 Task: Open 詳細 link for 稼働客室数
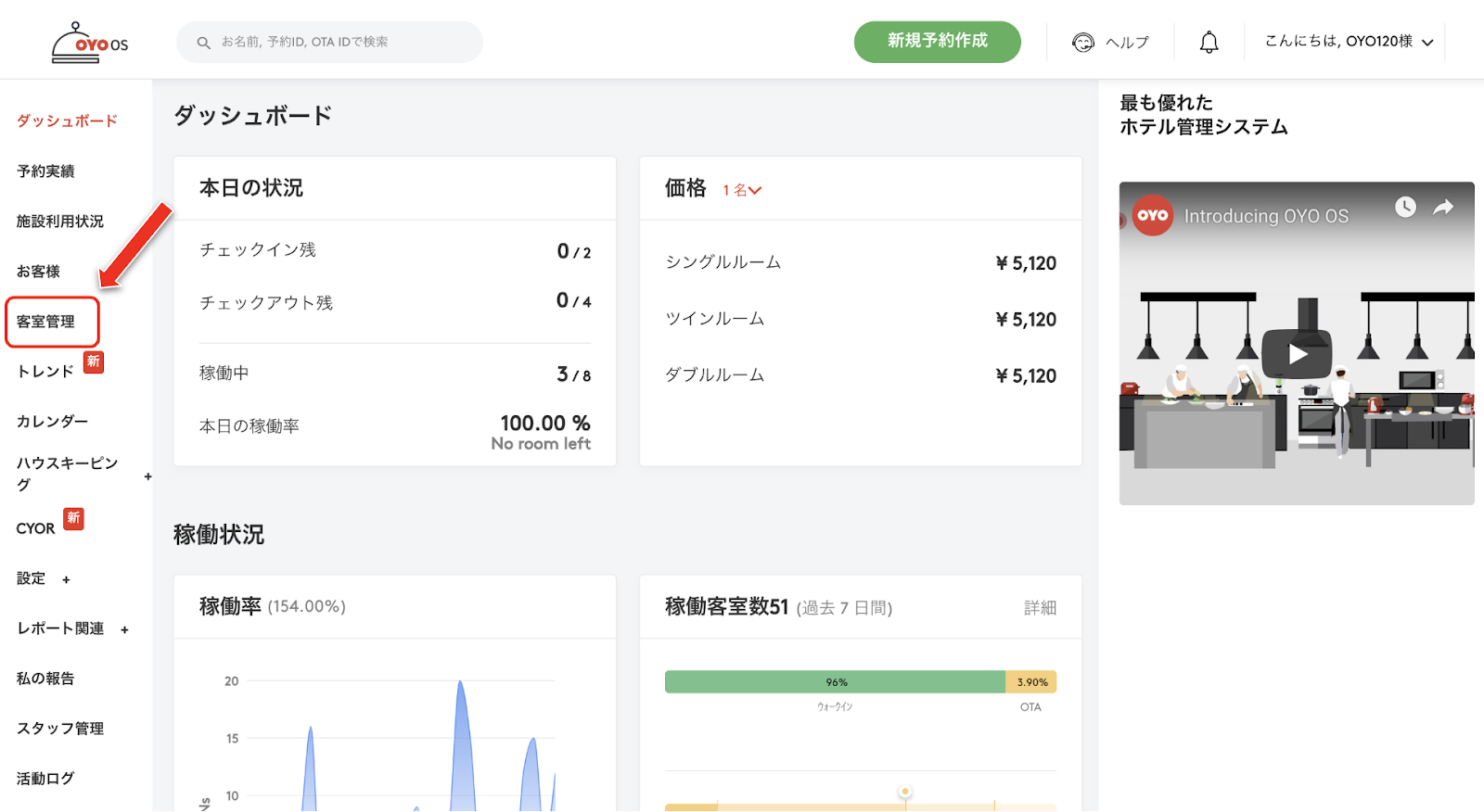click(x=1040, y=608)
